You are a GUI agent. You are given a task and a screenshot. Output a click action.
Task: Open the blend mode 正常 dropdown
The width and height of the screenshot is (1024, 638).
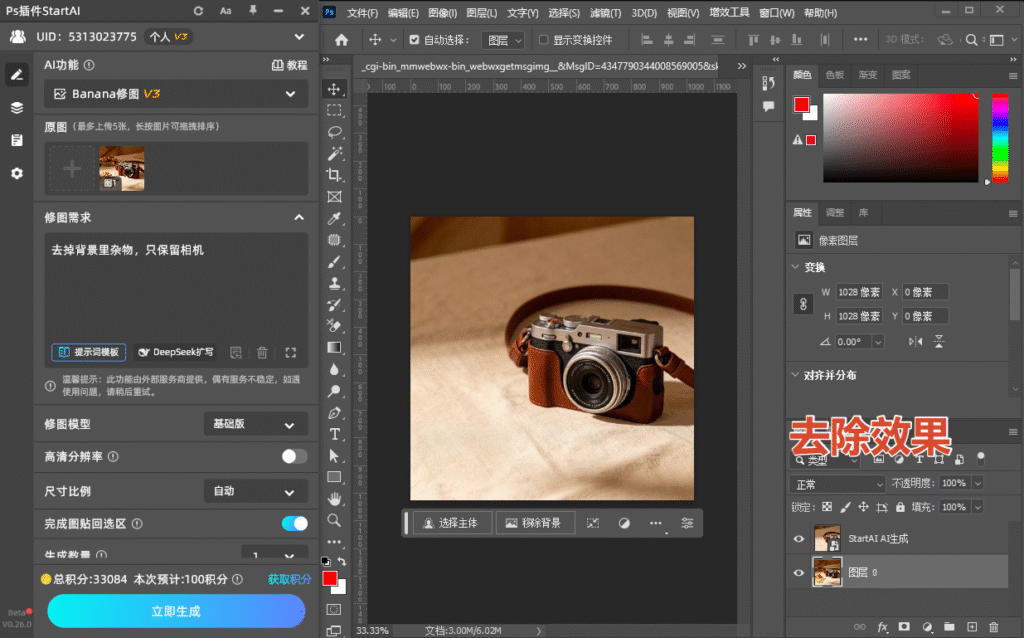tap(837, 485)
